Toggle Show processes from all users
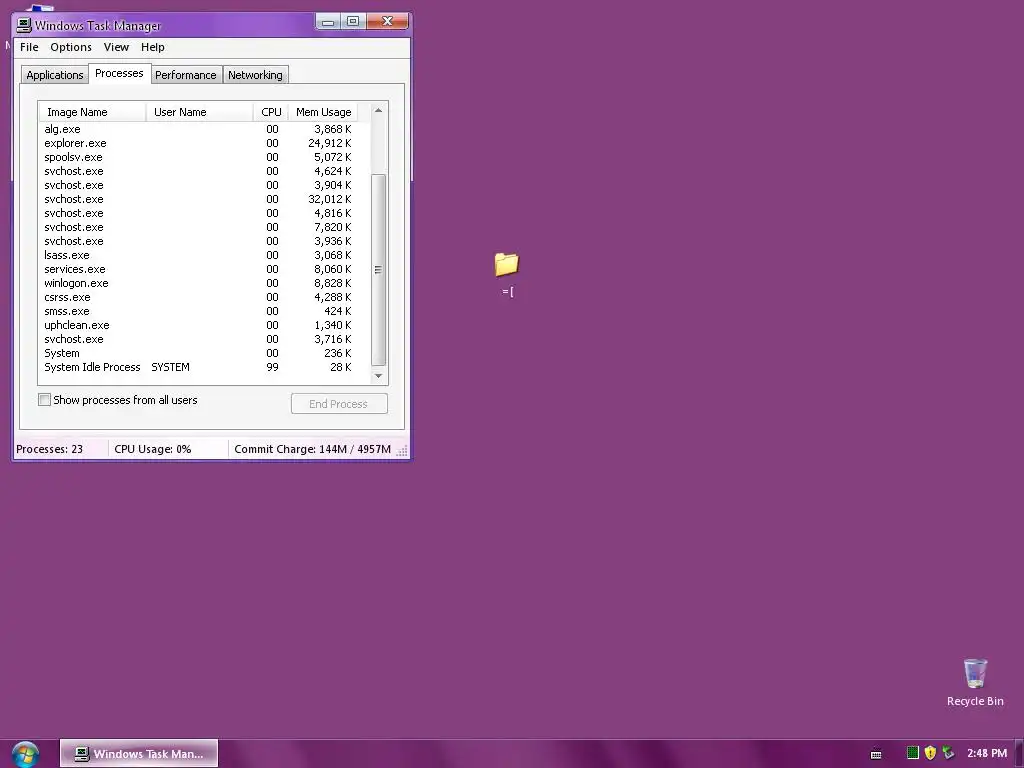 pos(44,400)
